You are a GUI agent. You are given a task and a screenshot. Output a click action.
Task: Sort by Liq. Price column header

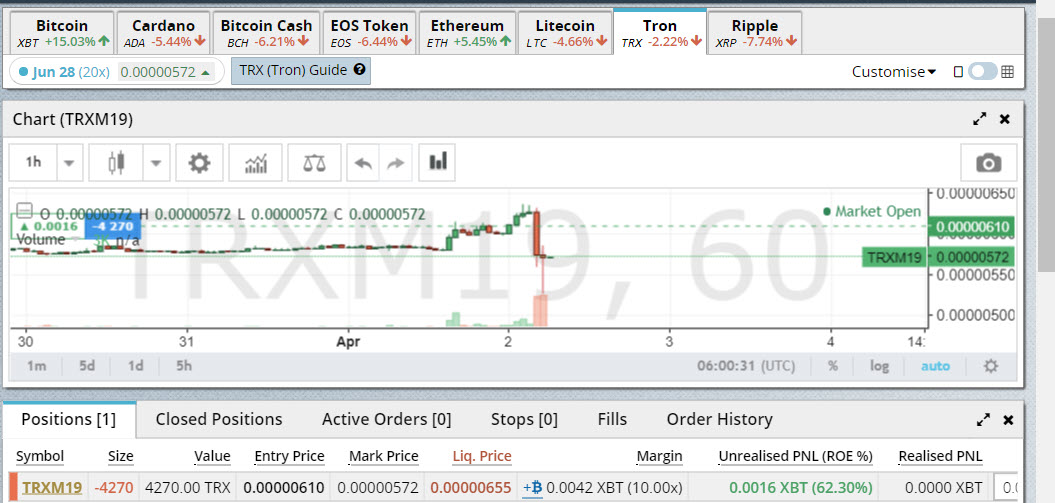(482, 457)
